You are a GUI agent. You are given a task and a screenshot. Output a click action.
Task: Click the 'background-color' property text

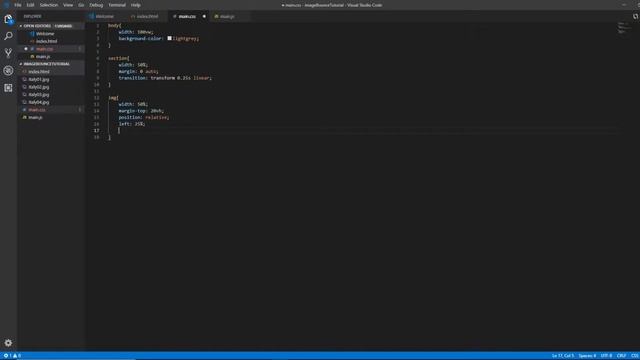140,38
